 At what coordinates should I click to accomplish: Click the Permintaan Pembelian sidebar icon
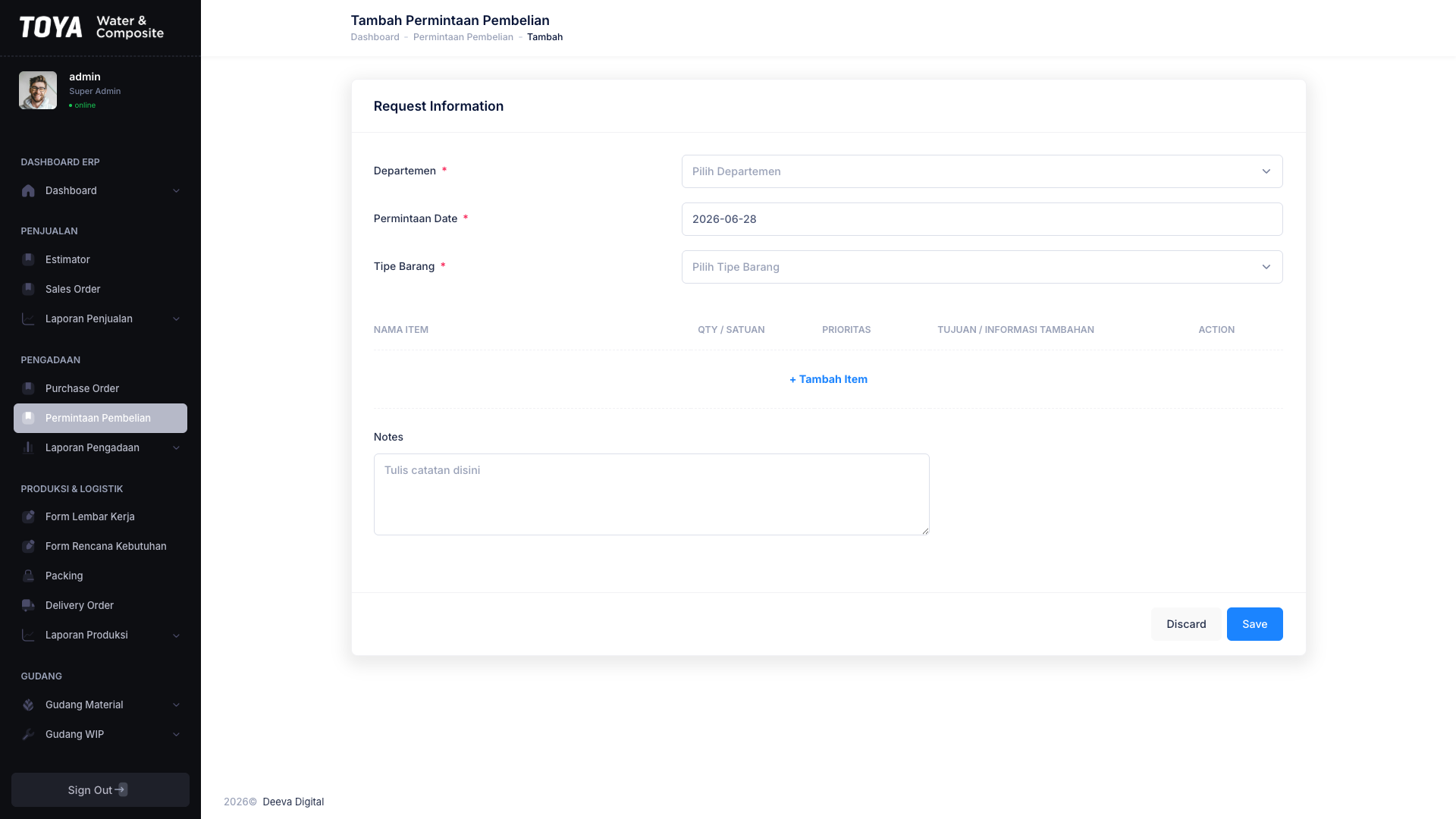click(28, 418)
